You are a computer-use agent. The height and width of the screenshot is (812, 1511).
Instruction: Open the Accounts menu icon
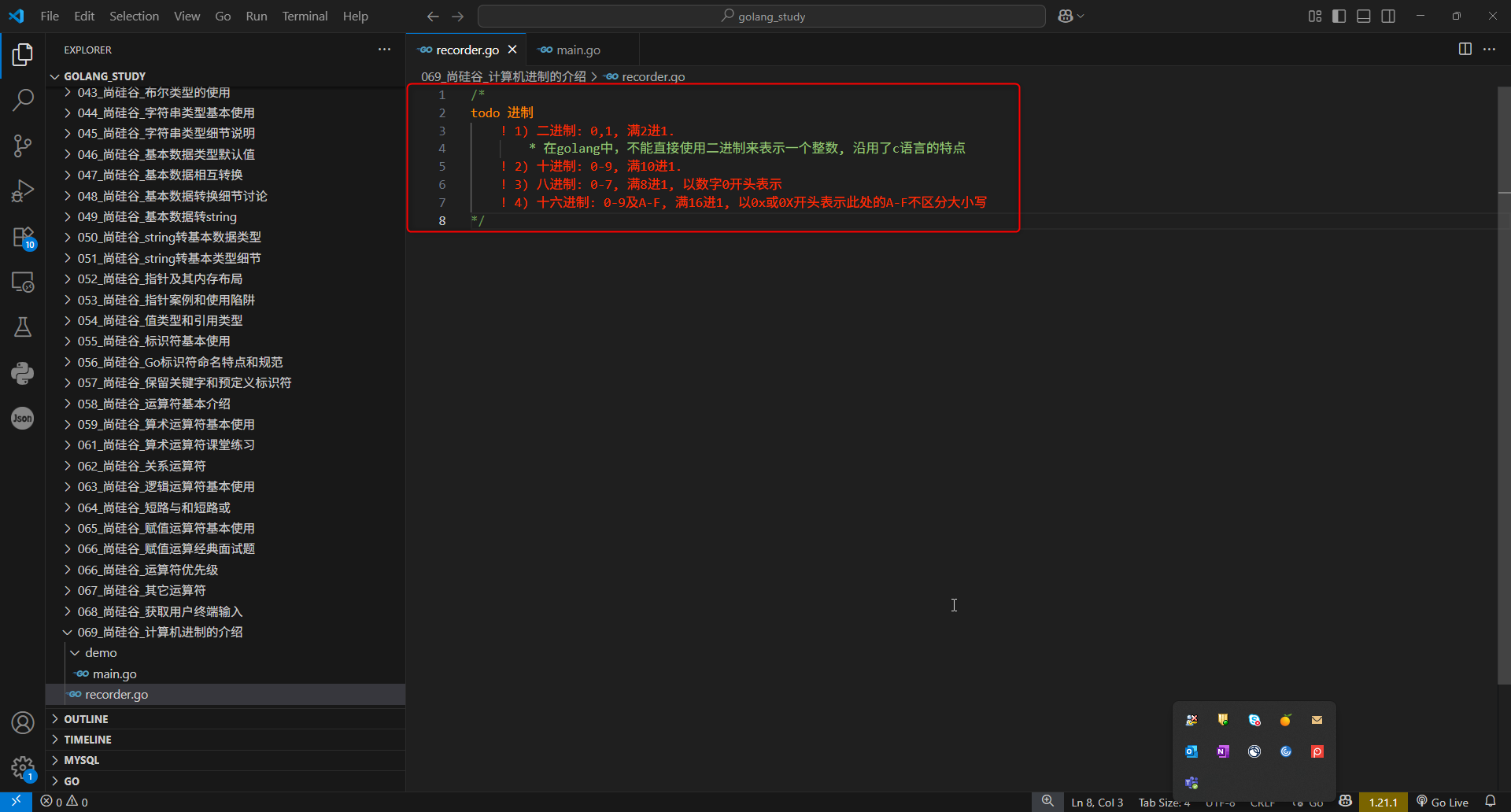point(23,722)
